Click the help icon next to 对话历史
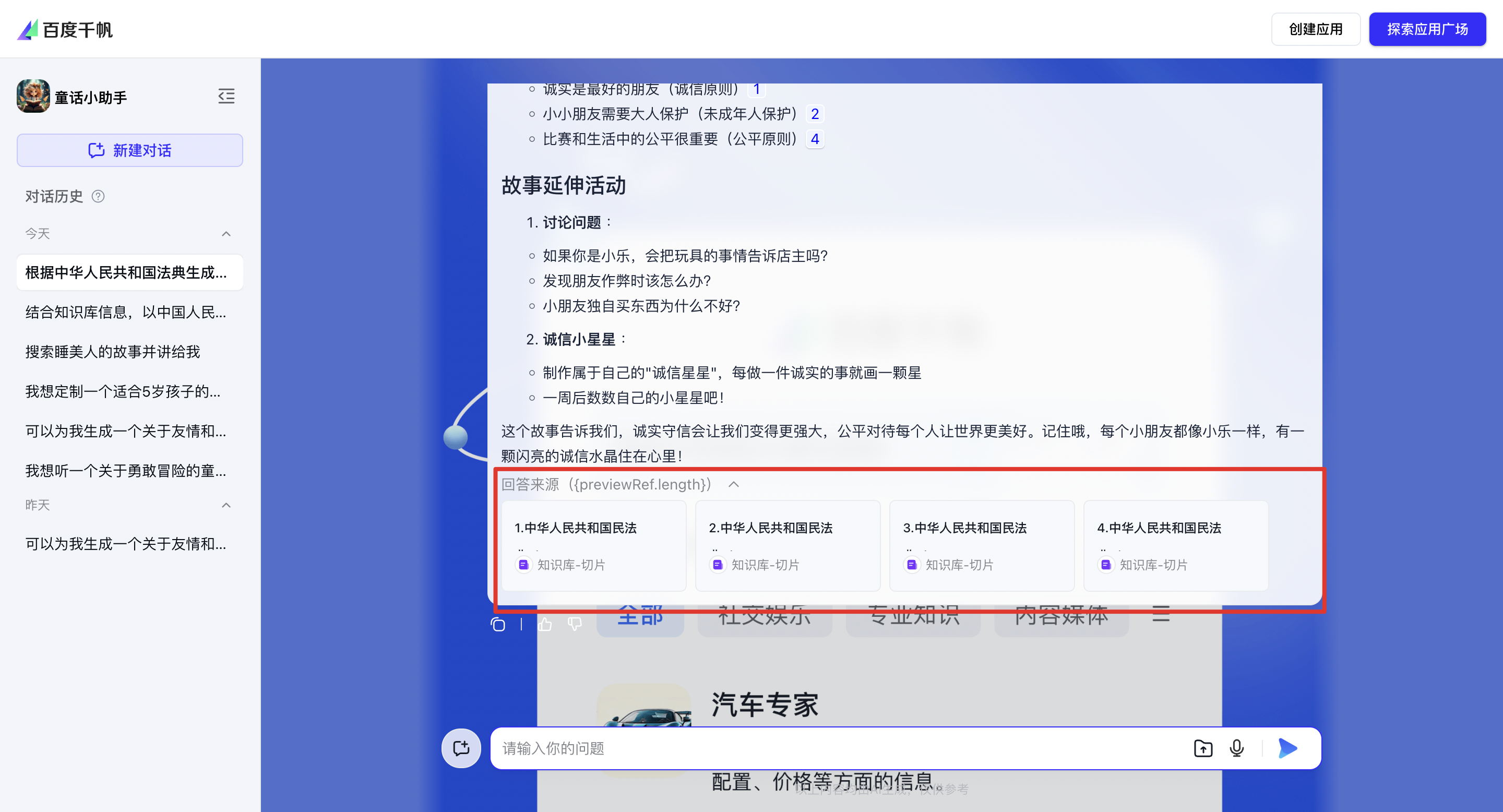Image resolution: width=1503 pixels, height=812 pixels. pyautogui.click(x=98, y=197)
